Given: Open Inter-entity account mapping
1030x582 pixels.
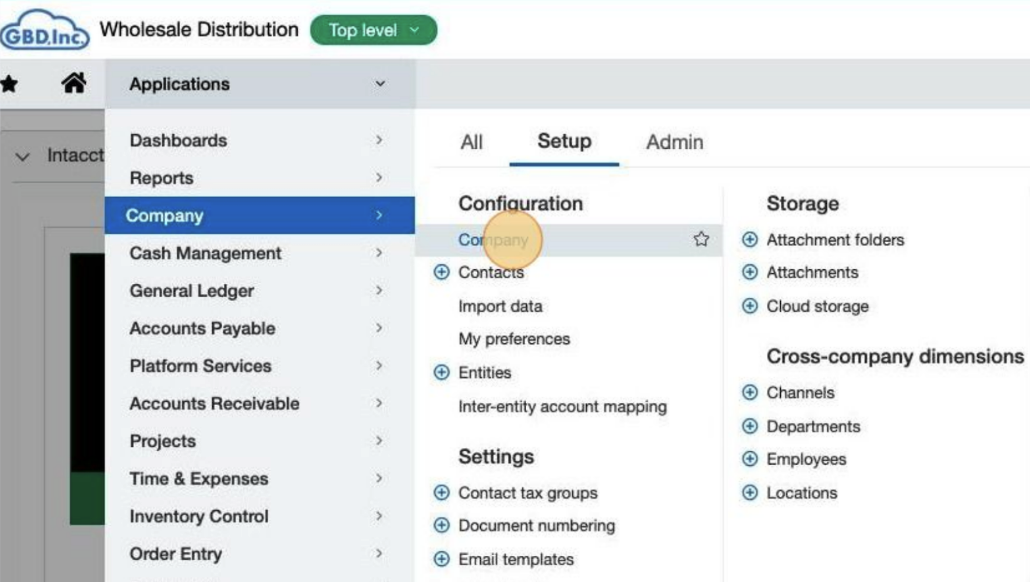Looking at the screenshot, I should pos(562,407).
